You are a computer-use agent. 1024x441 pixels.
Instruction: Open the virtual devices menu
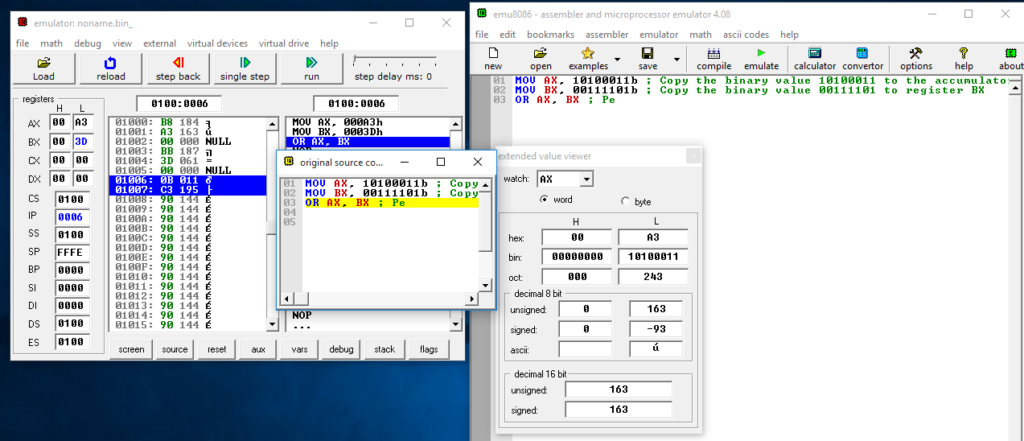[x=217, y=43]
